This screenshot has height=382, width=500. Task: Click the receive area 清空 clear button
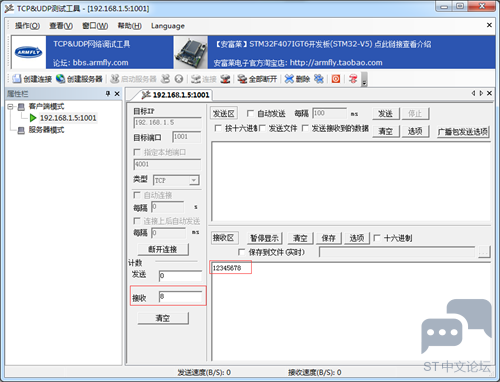pyautogui.click(x=300, y=238)
